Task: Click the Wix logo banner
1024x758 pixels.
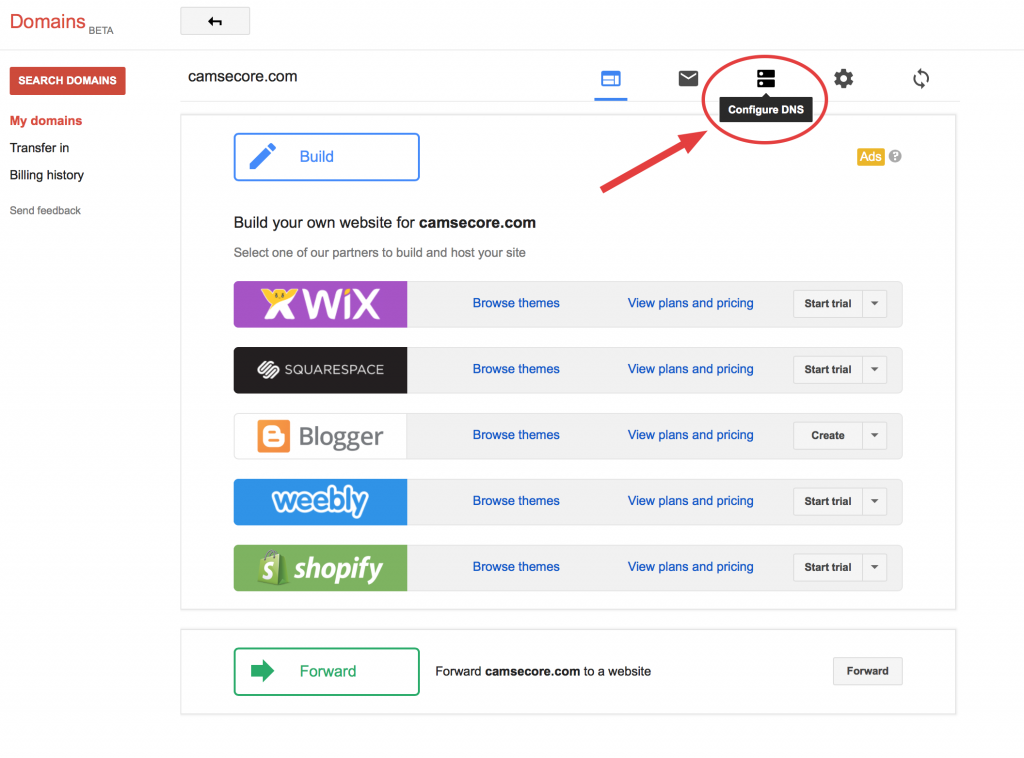Action: [320, 304]
